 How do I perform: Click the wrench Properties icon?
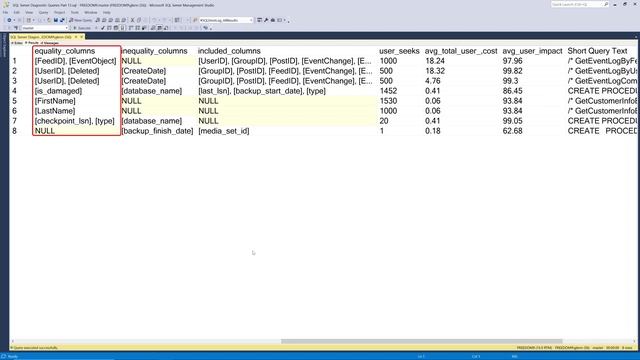(x=266, y=20)
